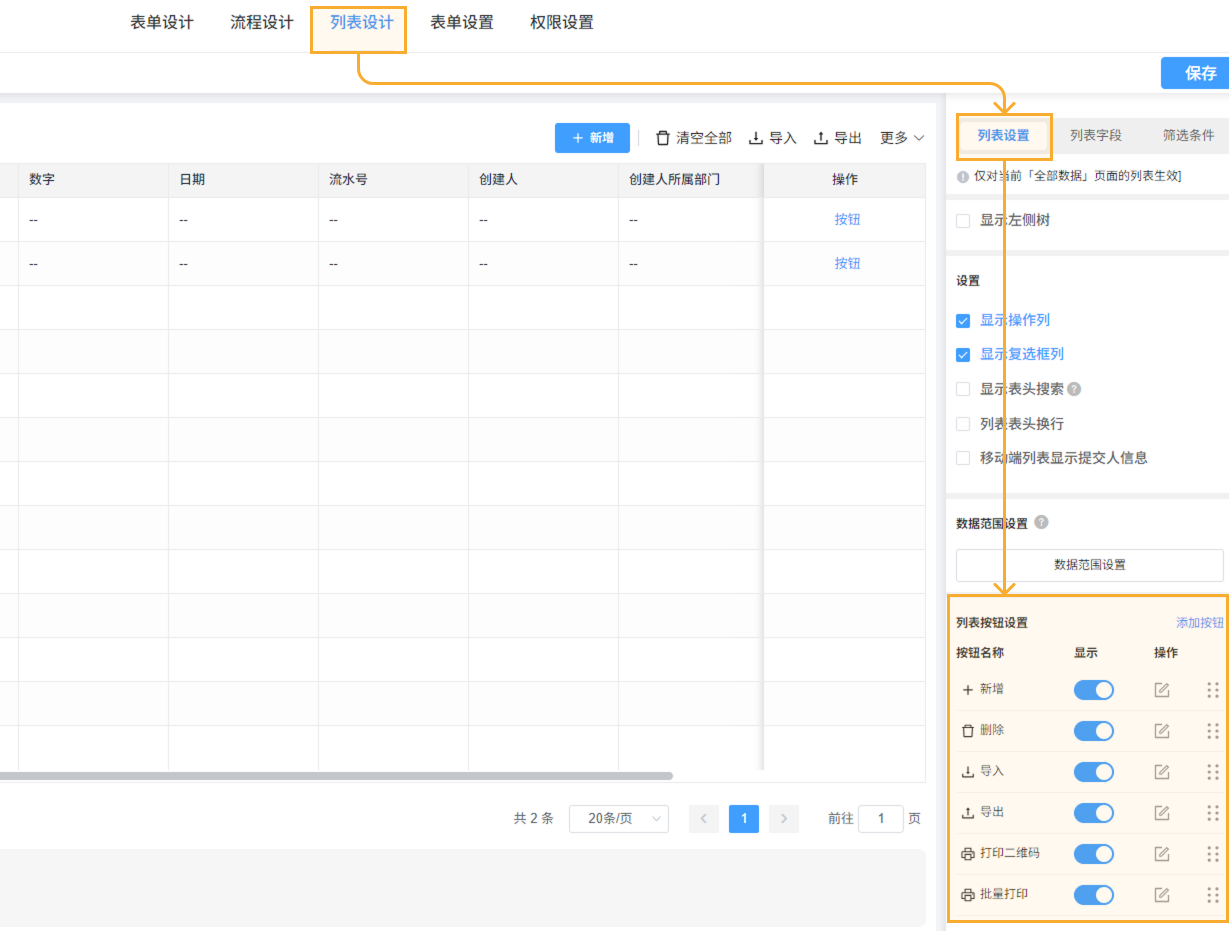This screenshot has height=931, width=1229.
Task: Click 清空全部 in the toolbar
Action: pos(693,138)
